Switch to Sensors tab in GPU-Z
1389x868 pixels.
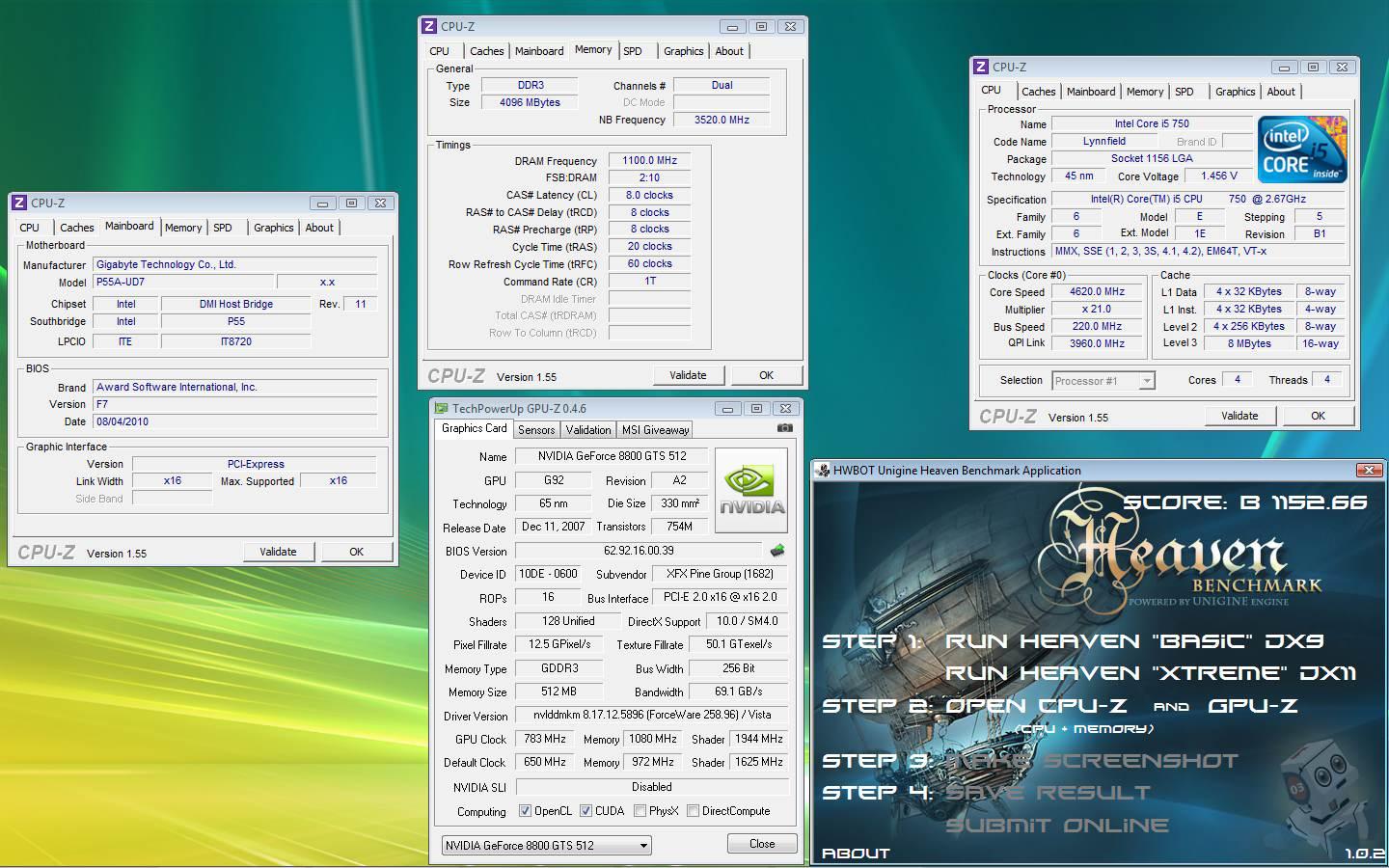(536, 430)
